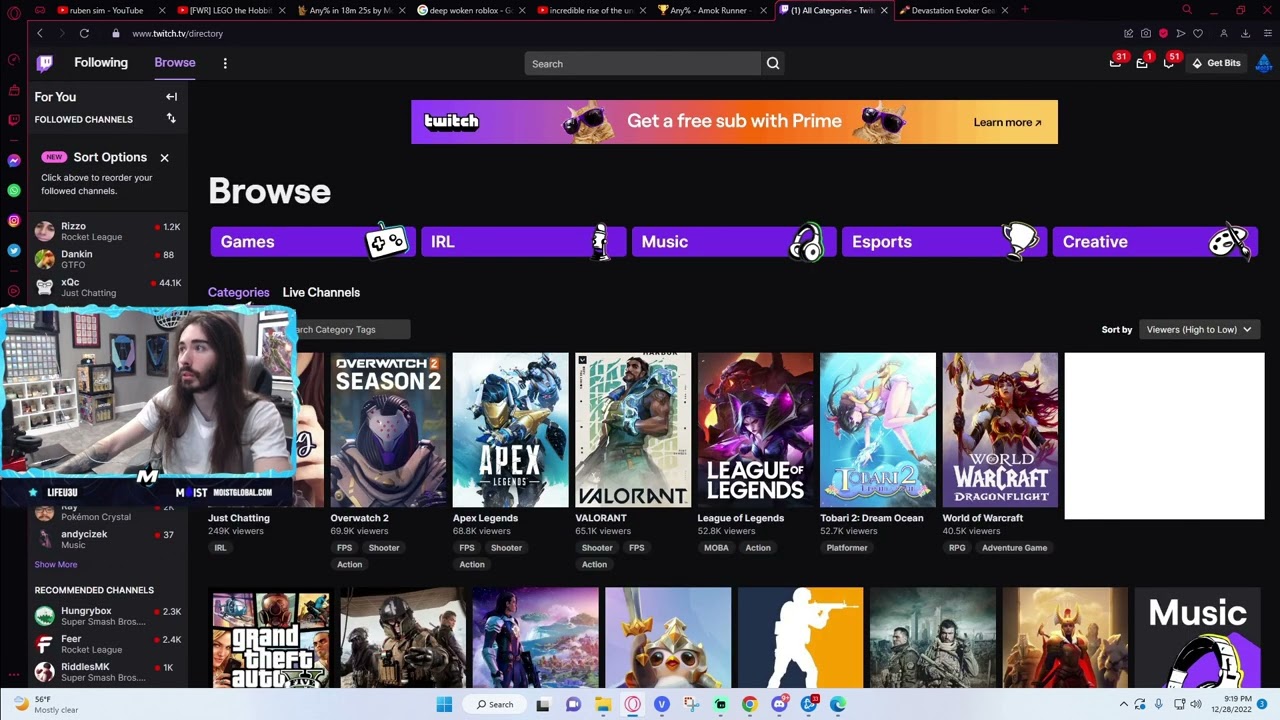Open RiddlesMK in recommended channels
The width and height of the screenshot is (1280, 720).
click(x=108, y=672)
